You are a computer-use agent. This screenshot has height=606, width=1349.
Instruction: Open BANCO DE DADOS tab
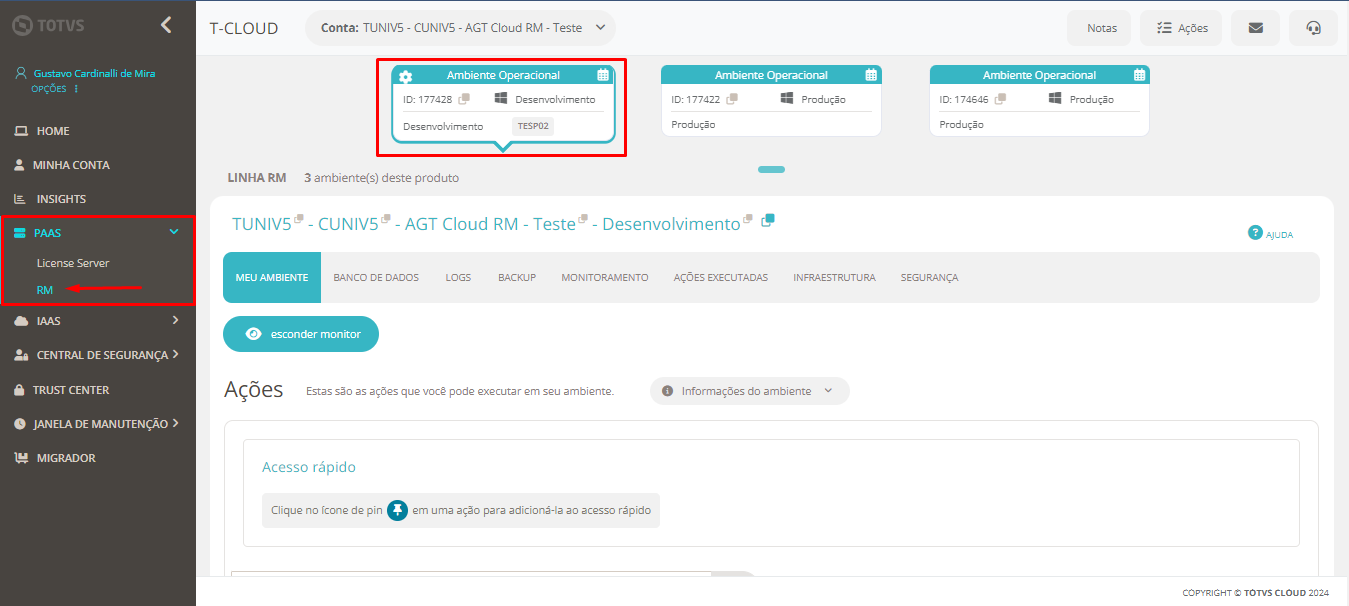376,278
